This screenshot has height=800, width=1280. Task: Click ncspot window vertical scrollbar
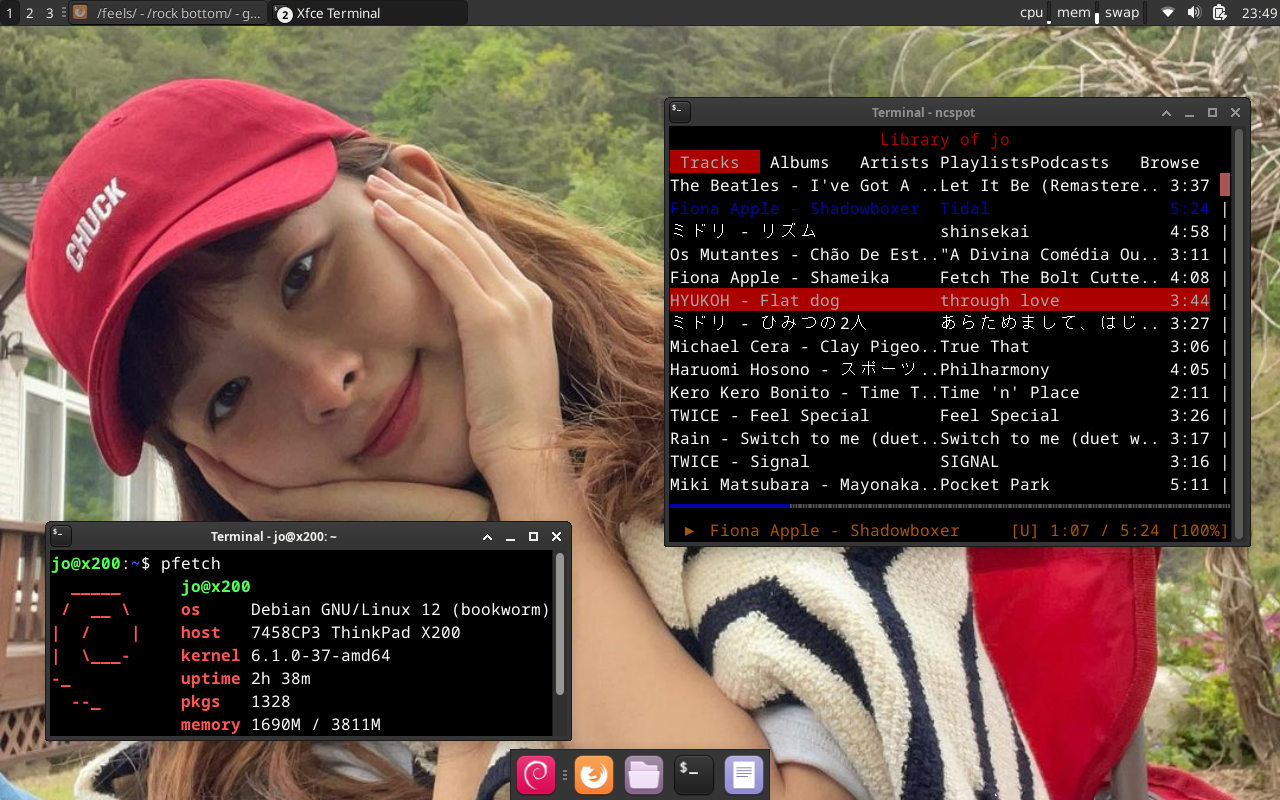click(1239, 333)
